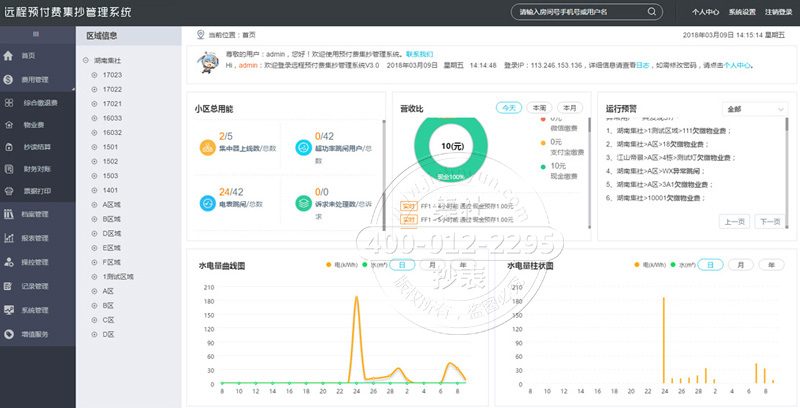Click the 首页 home icon in sidebar

[9, 55]
